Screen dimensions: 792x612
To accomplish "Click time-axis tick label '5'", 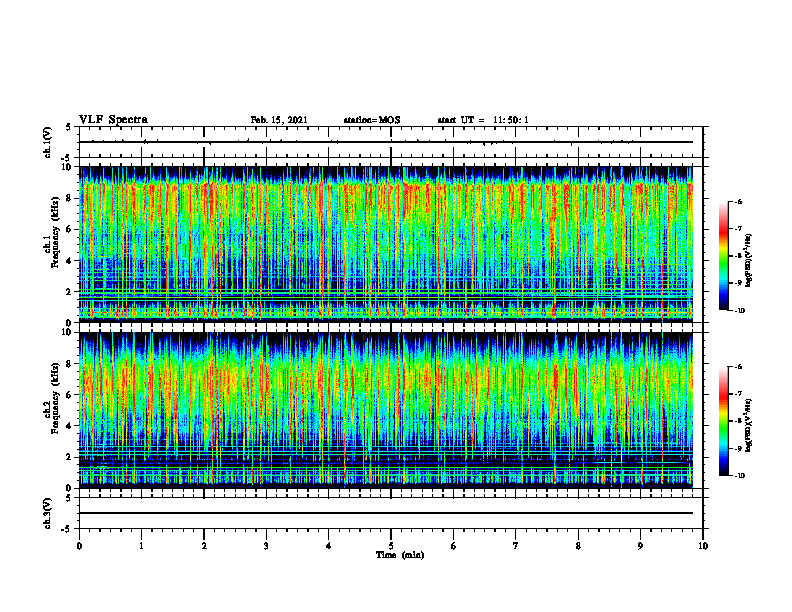I will (x=391, y=546).
